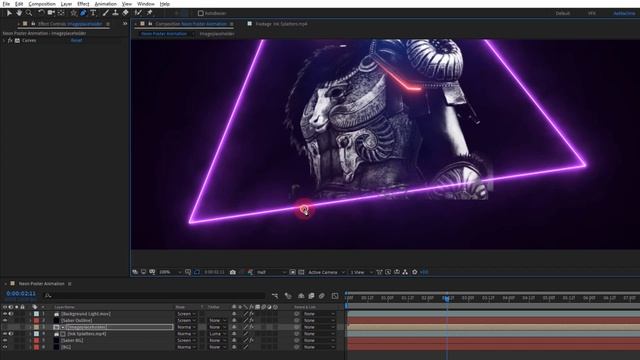Open magnification 200% dropdown

pyautogui.click(x=170, y=272)
